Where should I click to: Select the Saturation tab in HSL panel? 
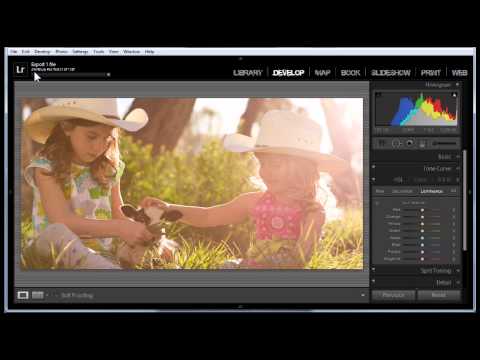pyautogui.click(x=402, y=191)
